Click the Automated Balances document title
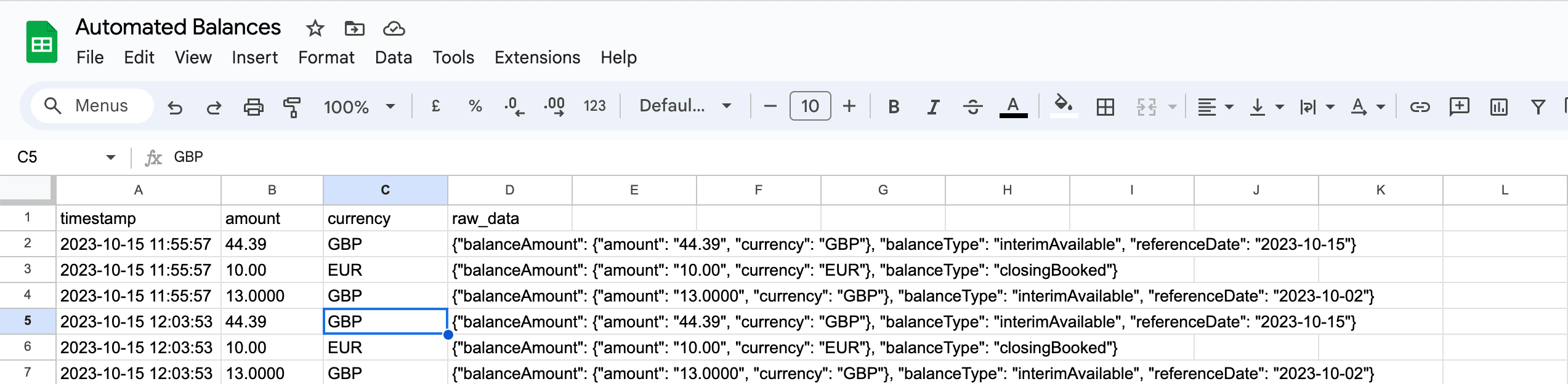 178,27
